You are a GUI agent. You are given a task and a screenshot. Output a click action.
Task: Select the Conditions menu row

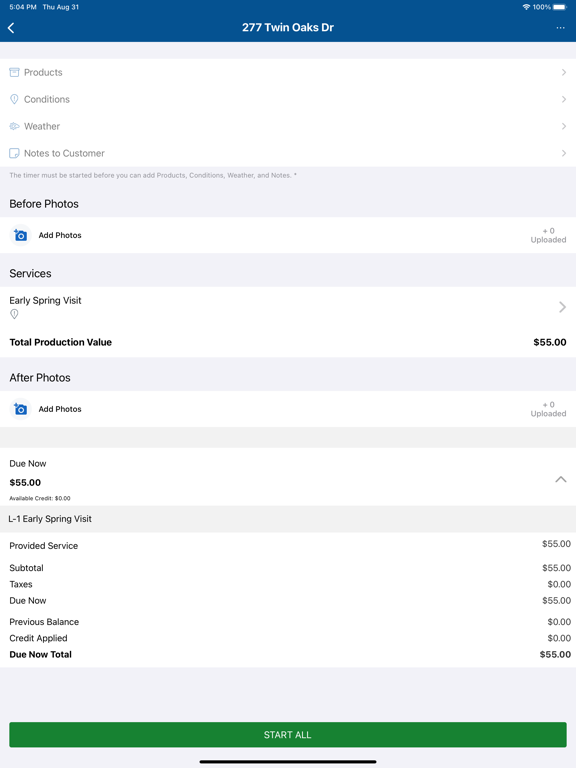click(x=288, y=99)
